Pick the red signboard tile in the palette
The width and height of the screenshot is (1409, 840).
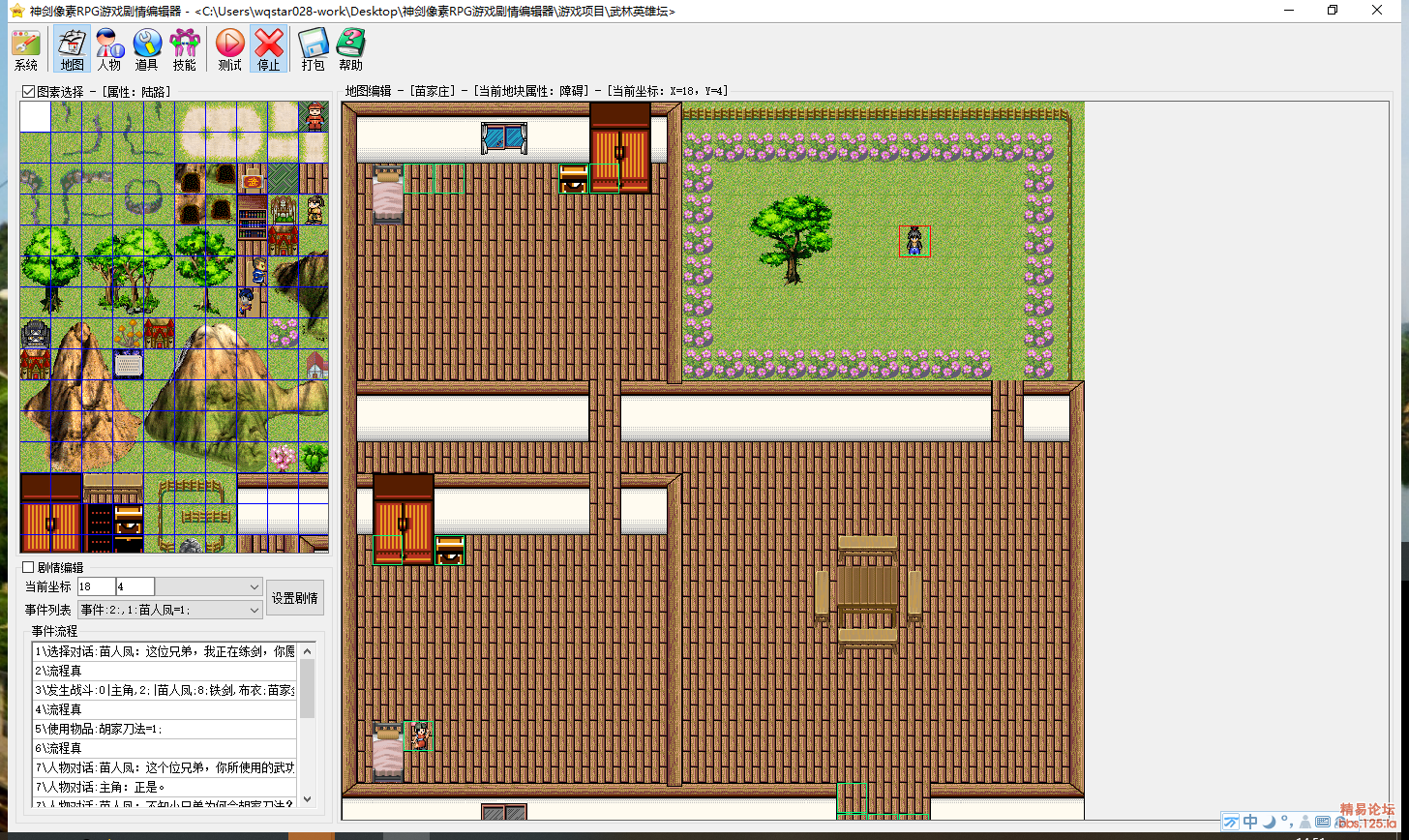click(253, 179)
